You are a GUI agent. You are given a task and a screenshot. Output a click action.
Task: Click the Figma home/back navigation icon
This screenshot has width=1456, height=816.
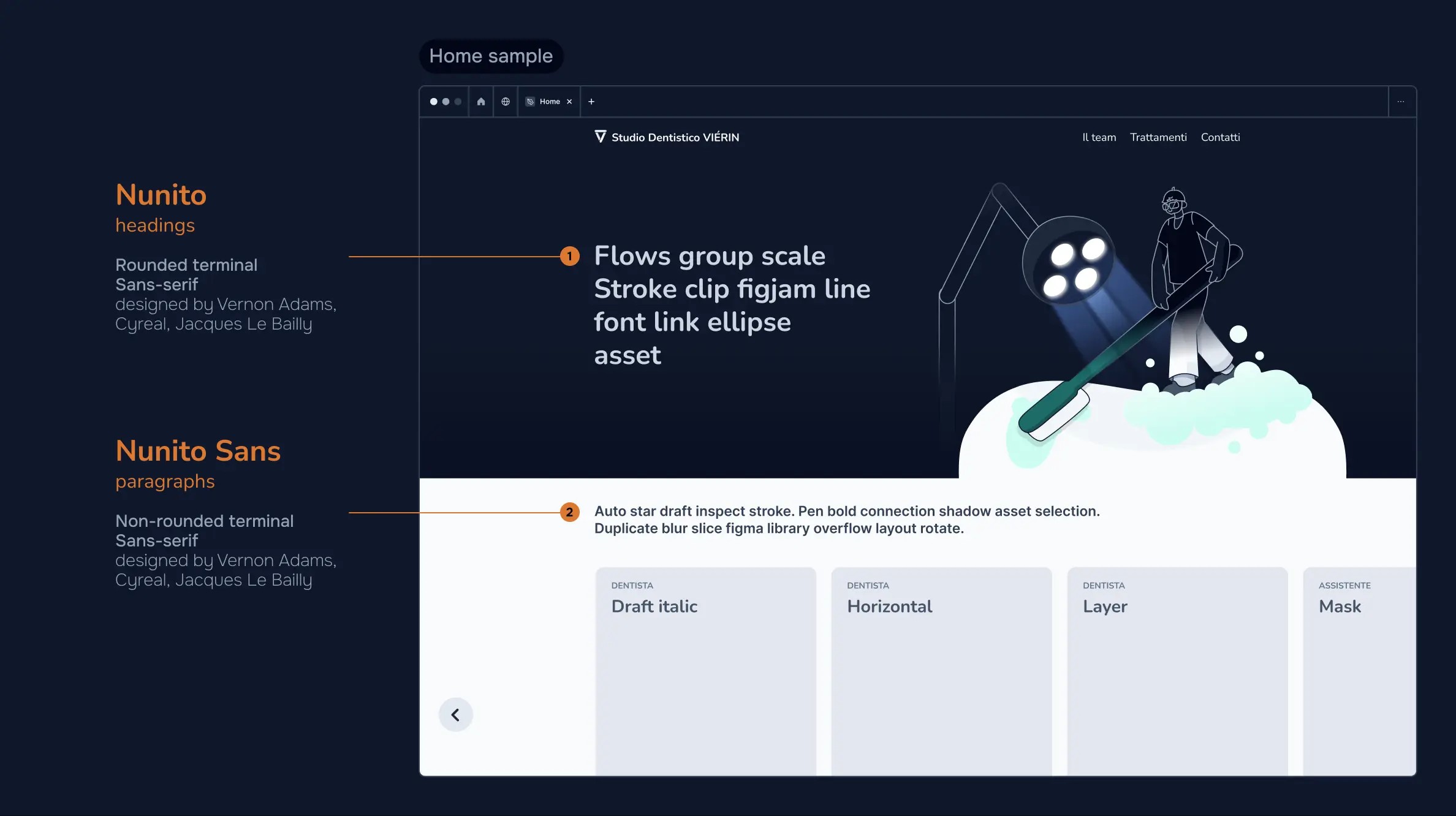[480, 101]
